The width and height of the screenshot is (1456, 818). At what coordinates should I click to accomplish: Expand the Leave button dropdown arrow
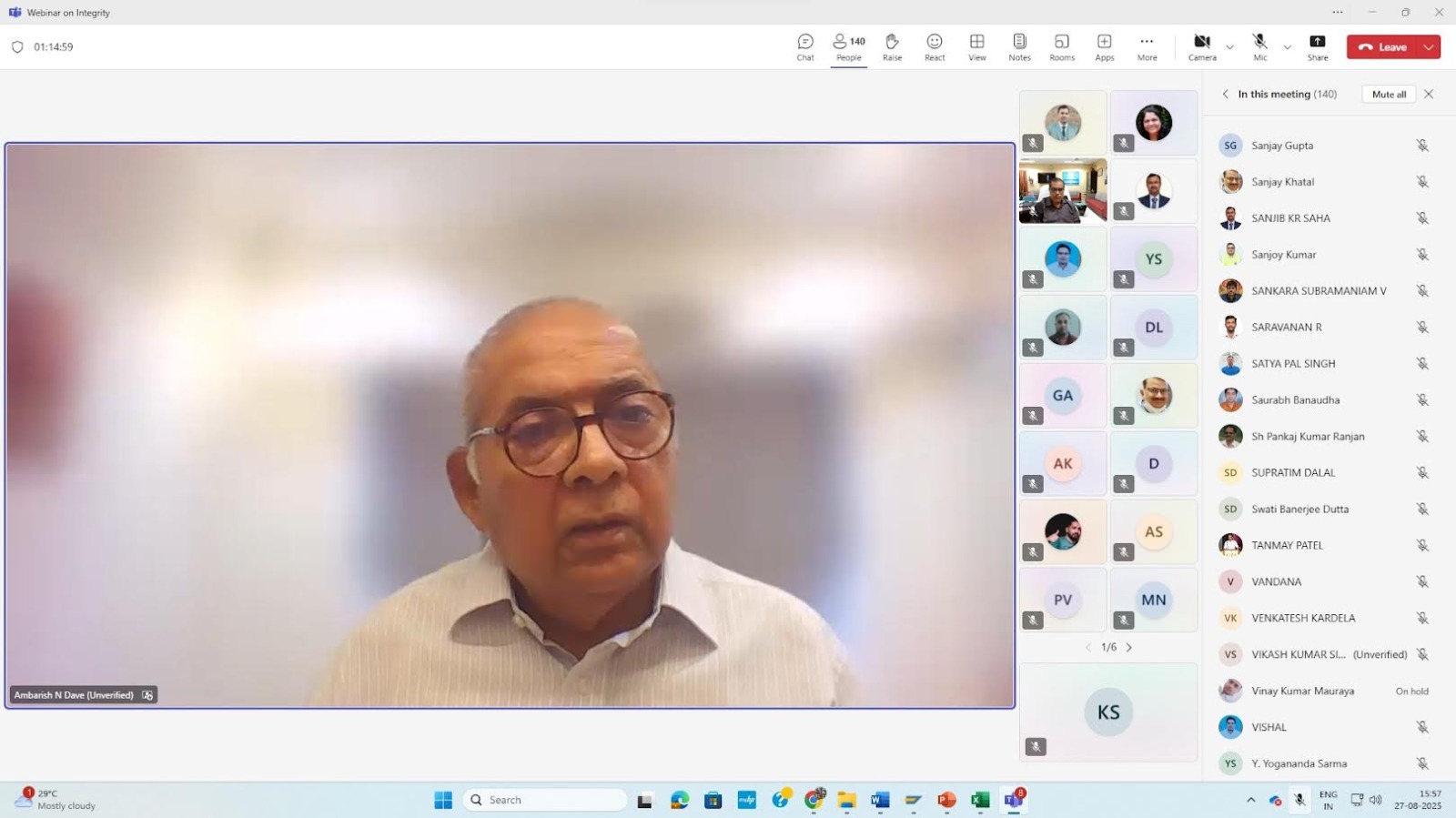coord(1429,47)
